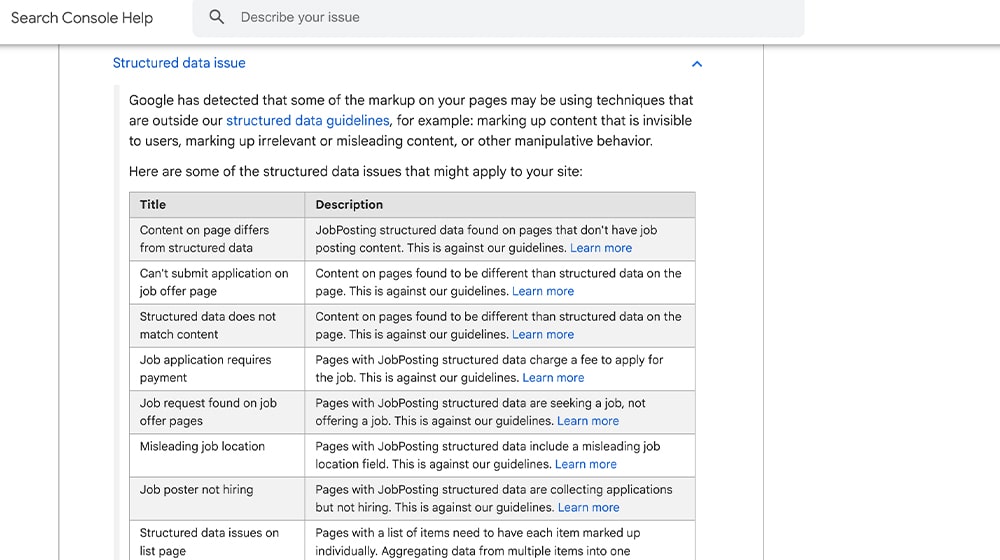Open the 'structured data guidelines' link
Image resolution: width=1000 pixels, height=560 pixels.
[x=307, y=121]
